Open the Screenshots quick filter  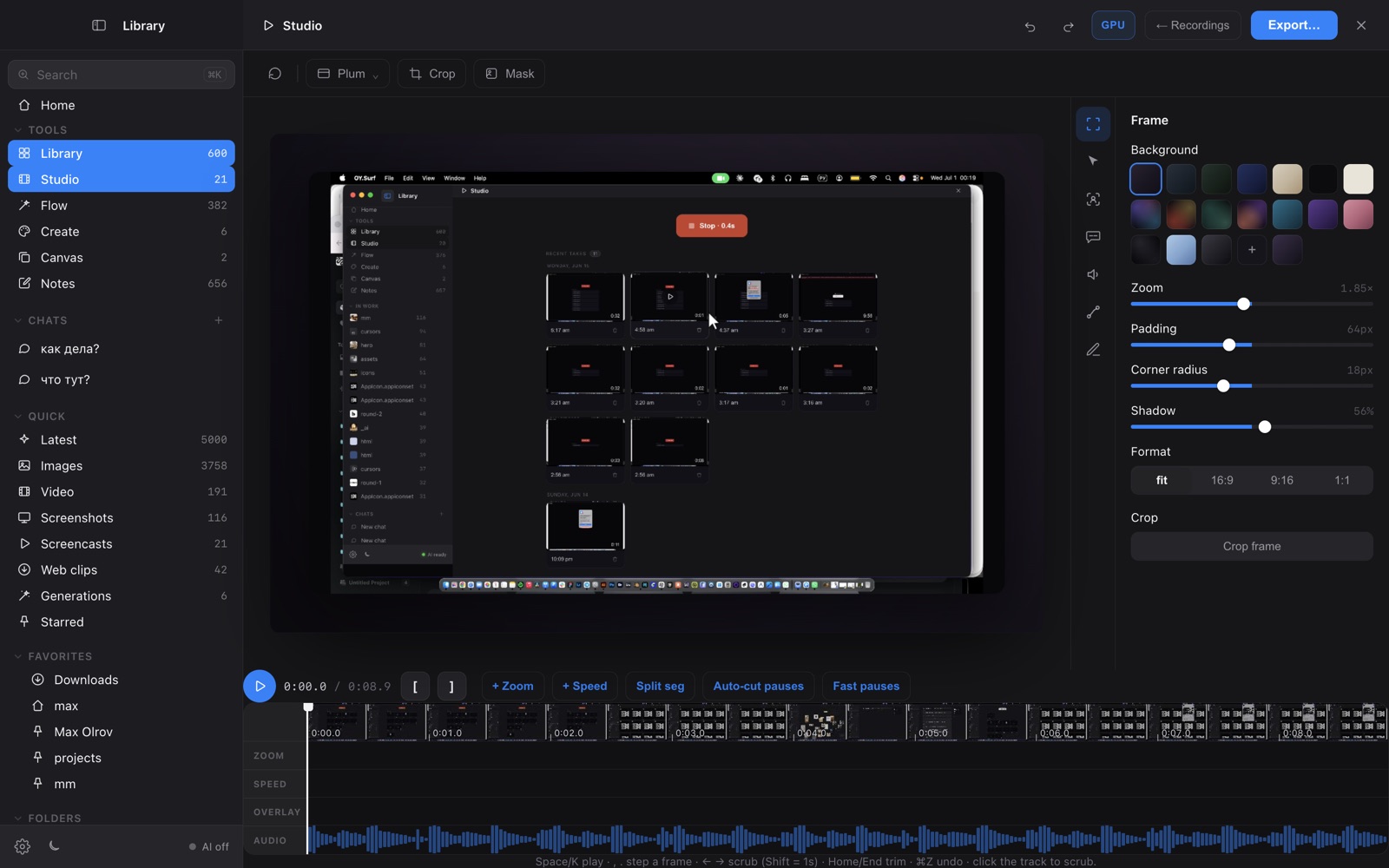click(122, 518)
